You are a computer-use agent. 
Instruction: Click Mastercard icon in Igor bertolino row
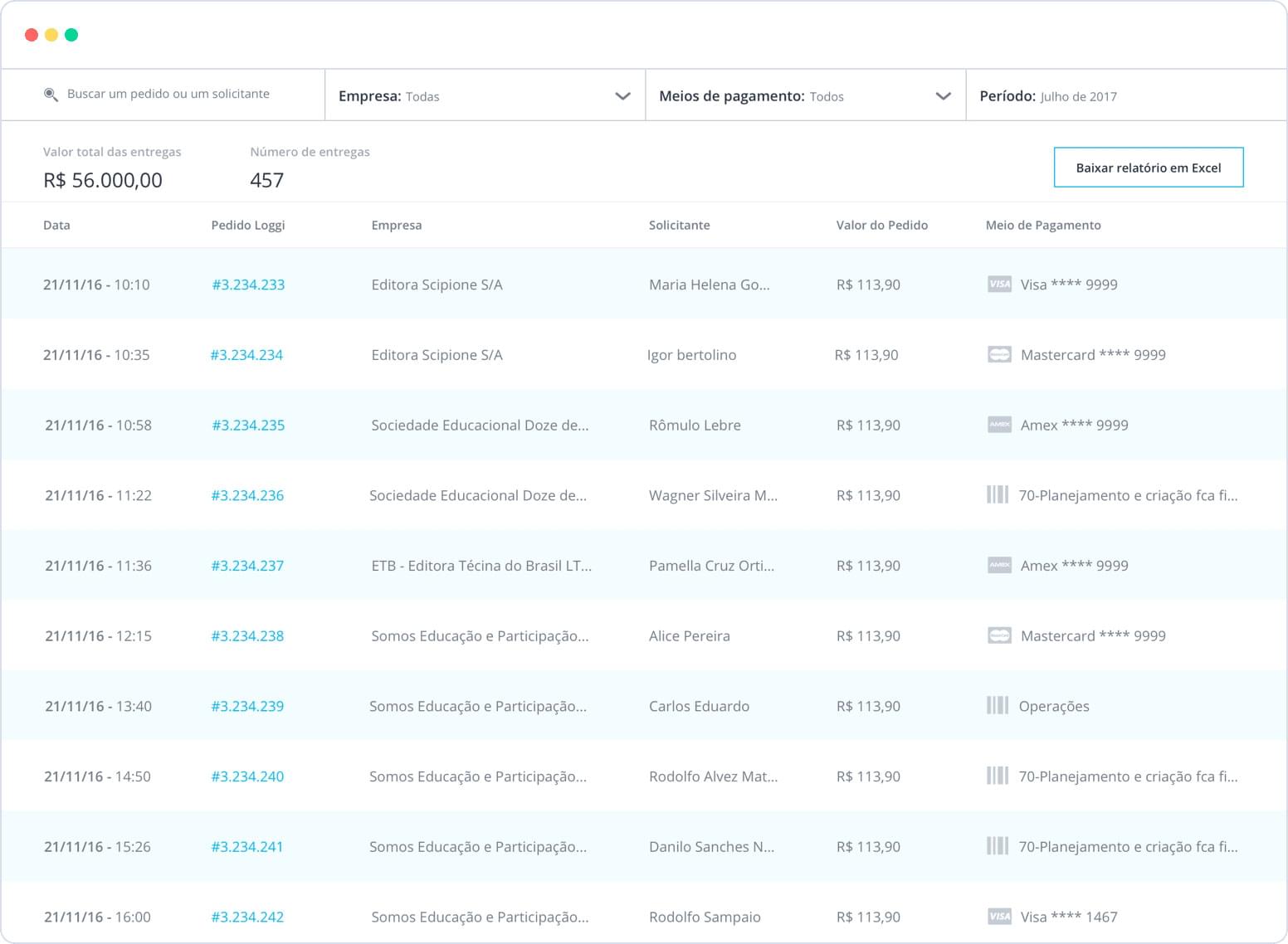[999, 355]
